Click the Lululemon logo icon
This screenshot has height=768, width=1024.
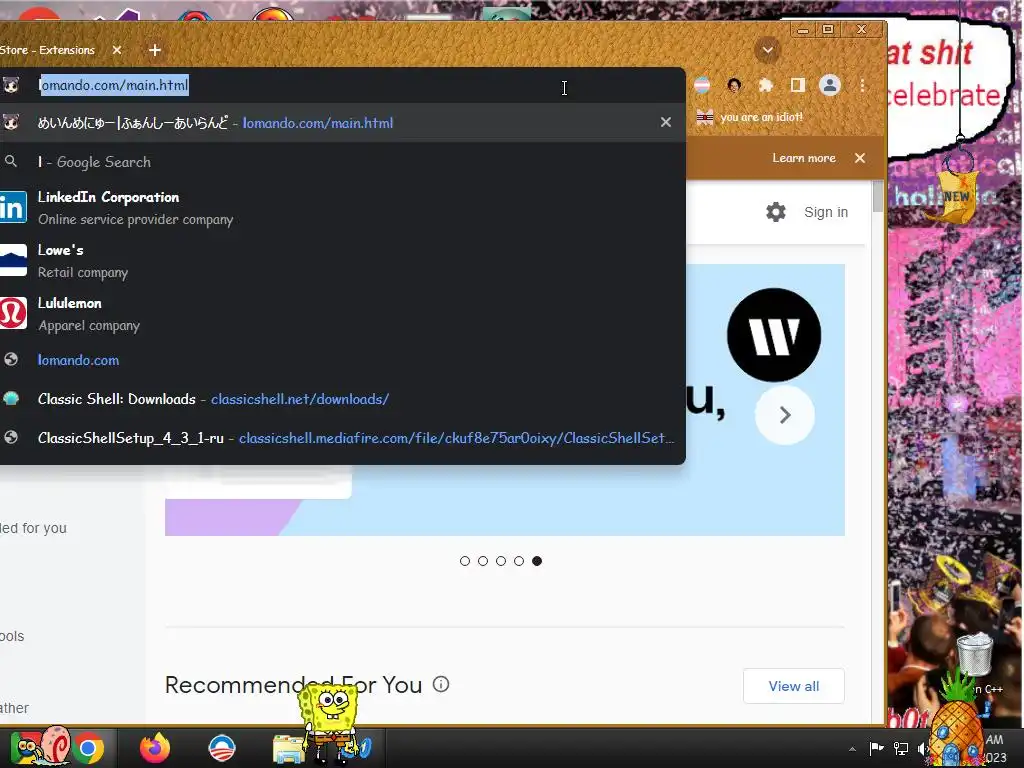[12, 313]
